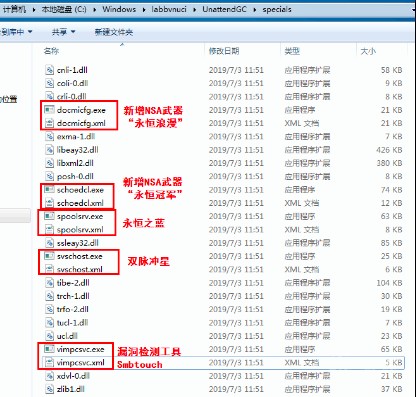
Task: Click XML 文档 type of spoolsrv.xml row
Action: pyautogui.click(x=302, y=229)
